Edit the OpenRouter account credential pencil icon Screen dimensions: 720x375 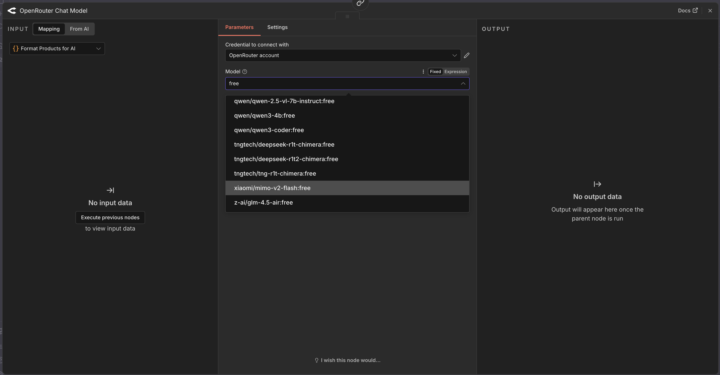point(467,56)
